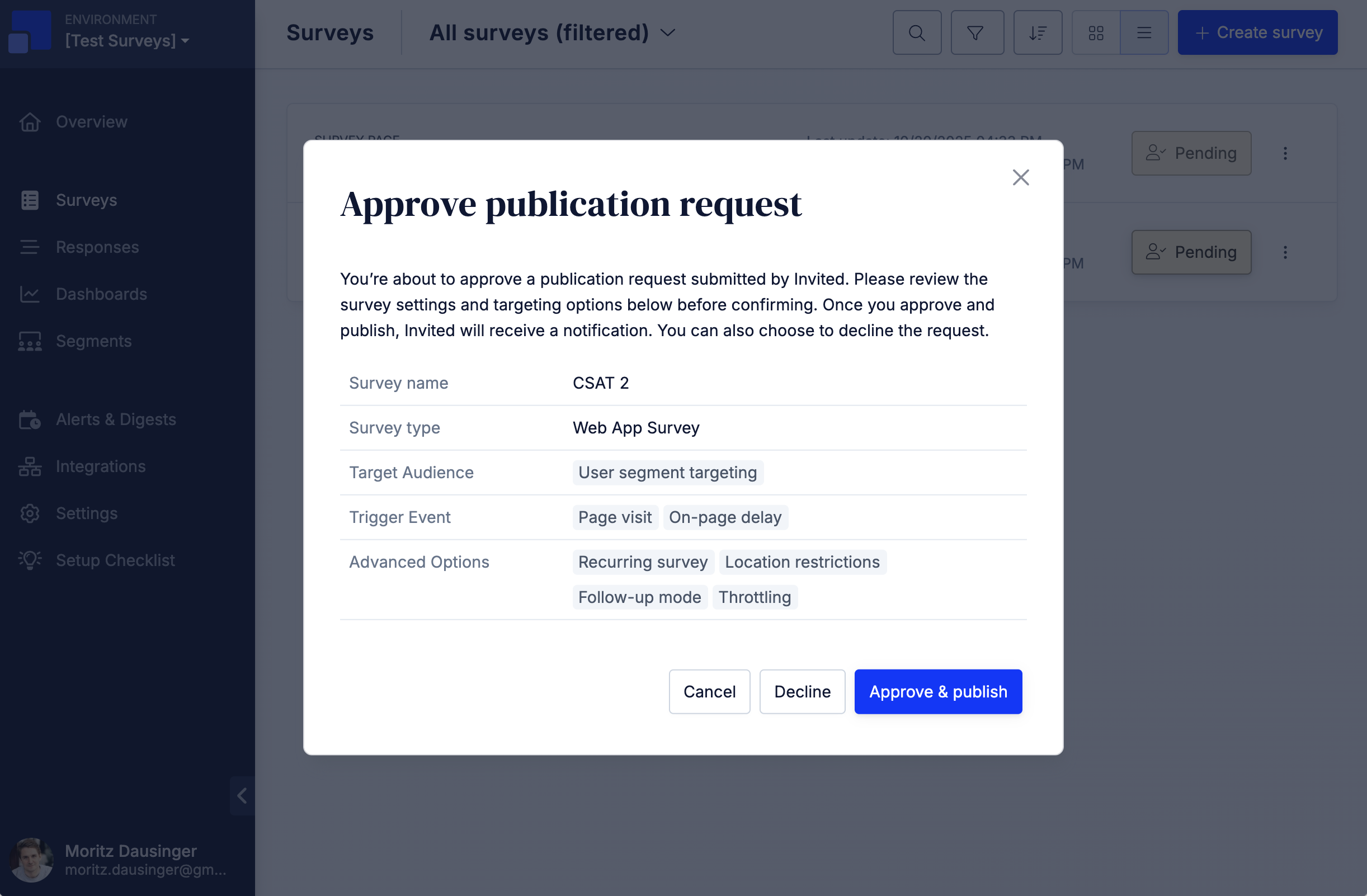Switch to grid view layout
Viewport: 1367px width, 896px height.
1095,33
